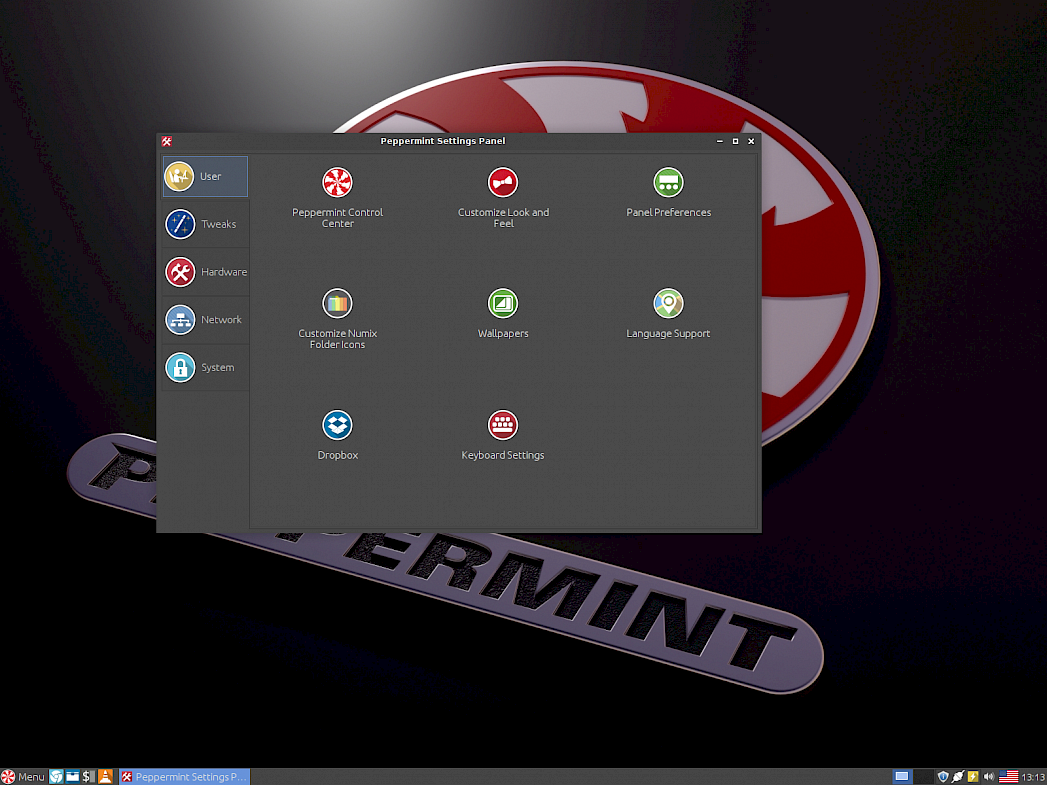Viewport: 1047px width, 785px height.
Task: Switch to the System category
Action: pyautogui.click(x=205, y=367)
